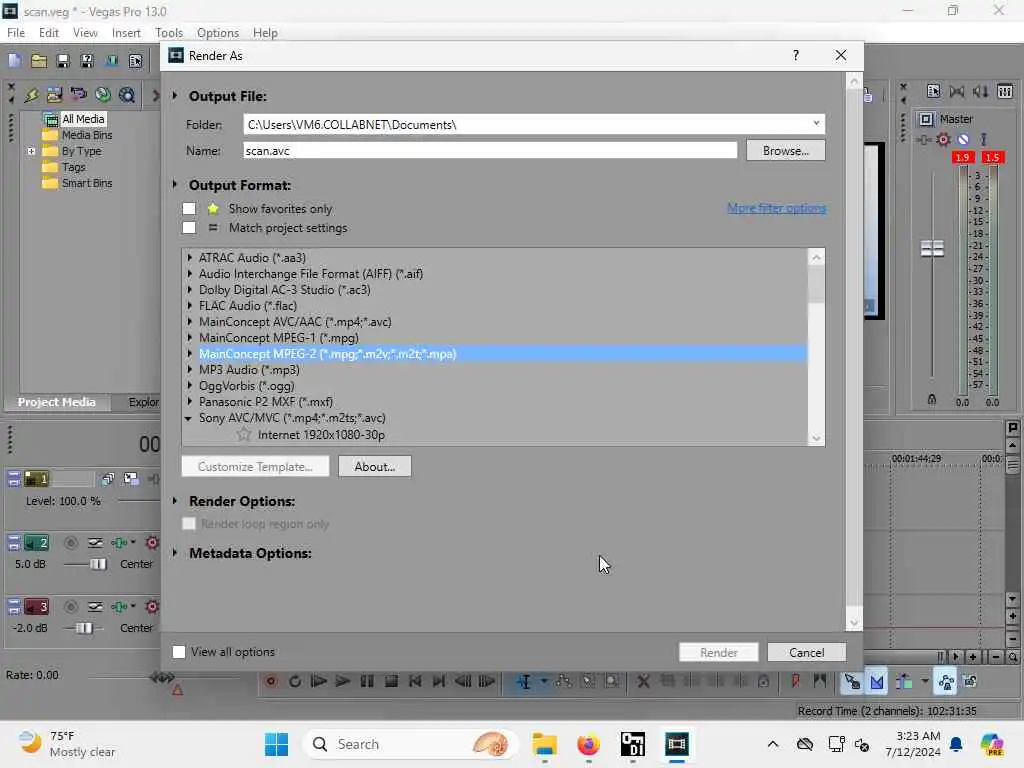Click the red X delete icon in the editing toolbar
The width and height of the screenshot is (1024, 768).
pos(643,681)
